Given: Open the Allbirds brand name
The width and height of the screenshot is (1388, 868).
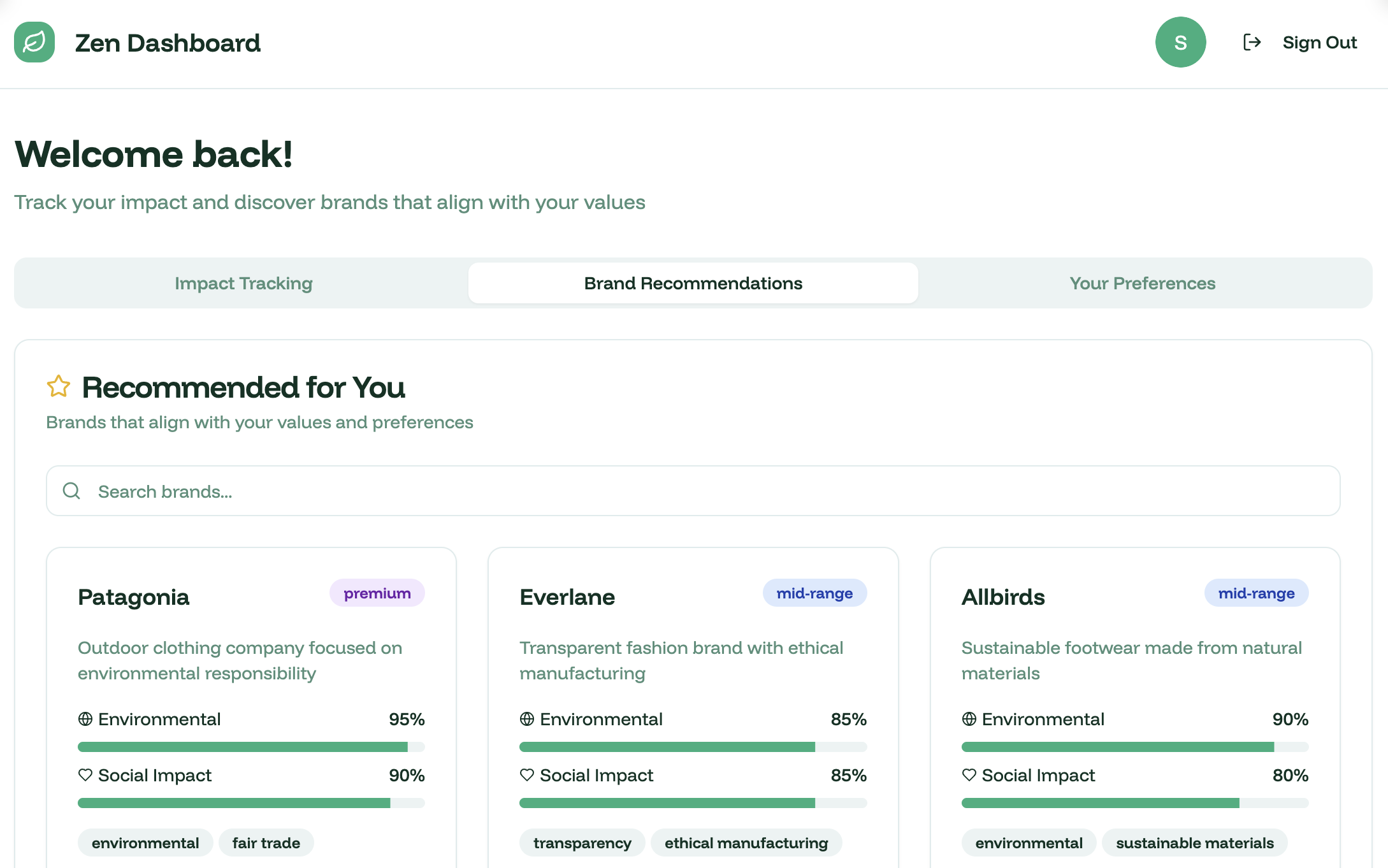Looking at the screenshot, I should click(x=1003, y=597).
